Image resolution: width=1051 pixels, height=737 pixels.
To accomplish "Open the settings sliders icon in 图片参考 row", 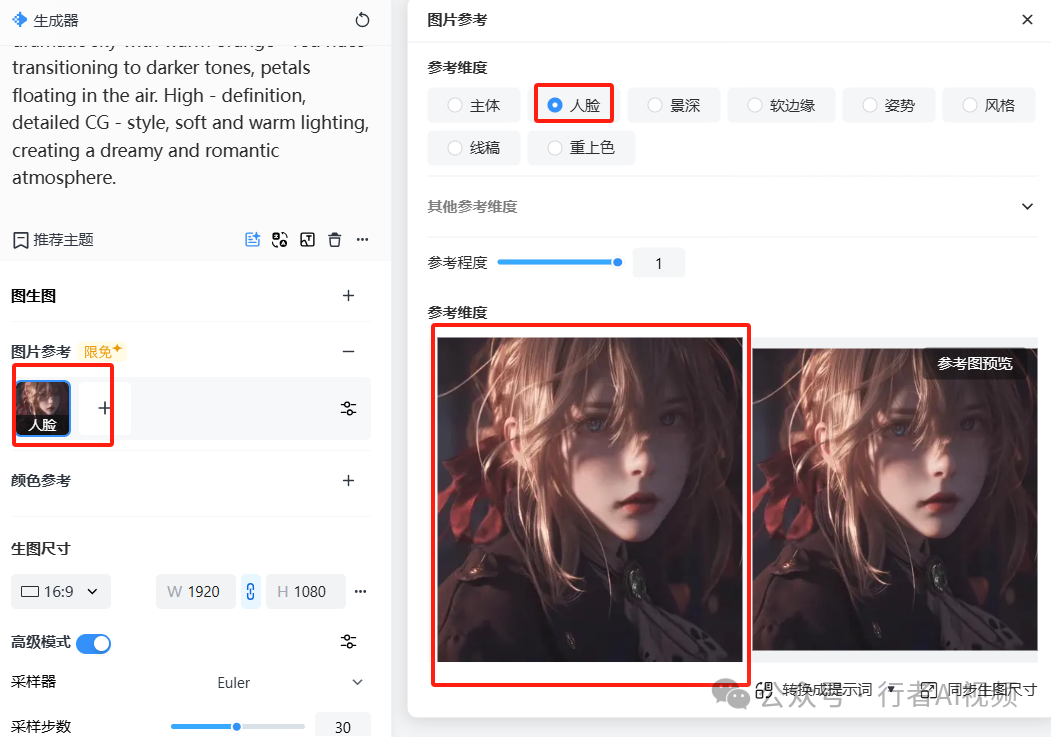I will click(x=349, y=408).
